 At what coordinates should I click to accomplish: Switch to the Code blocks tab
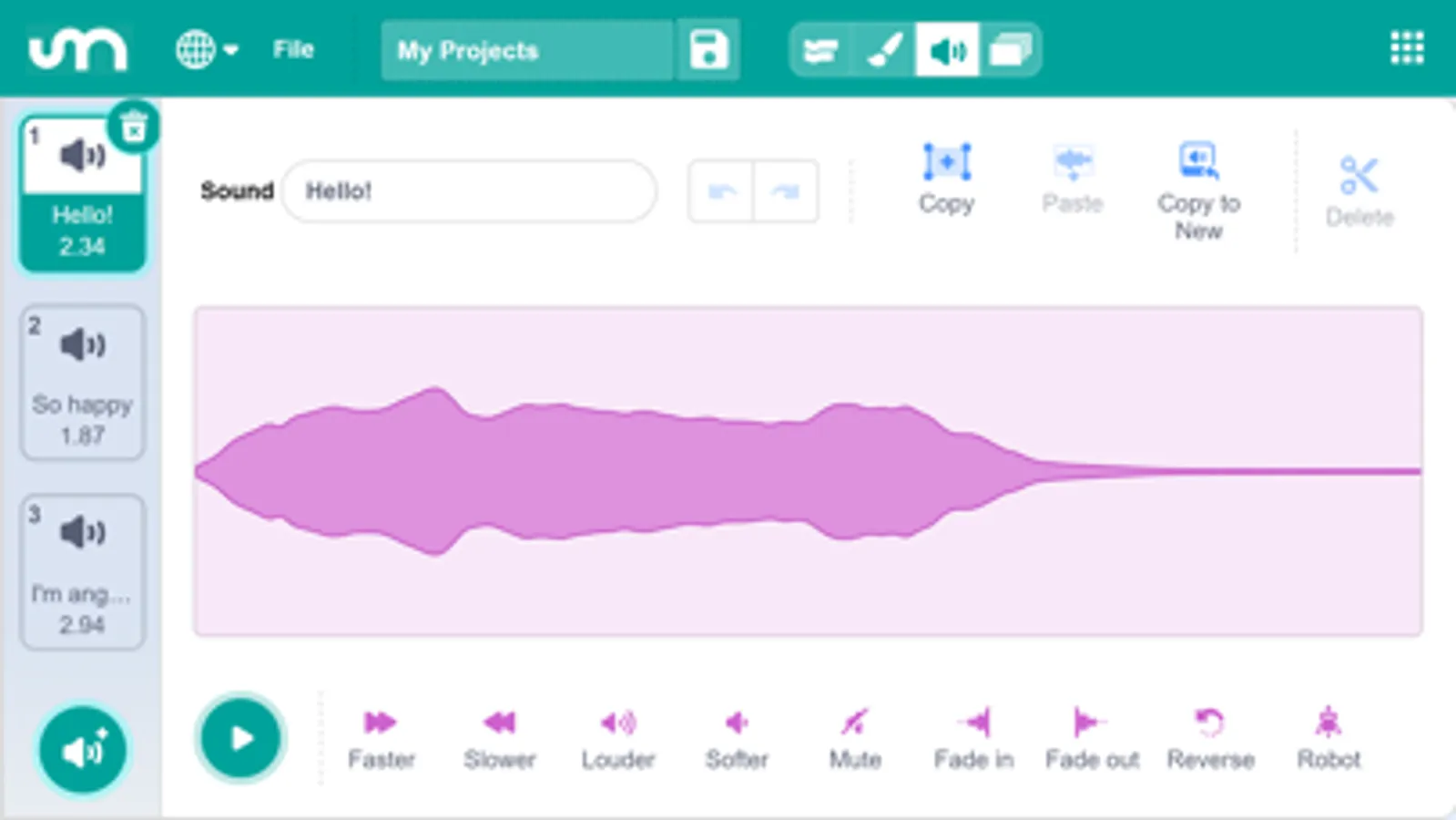tap(820, 50)
